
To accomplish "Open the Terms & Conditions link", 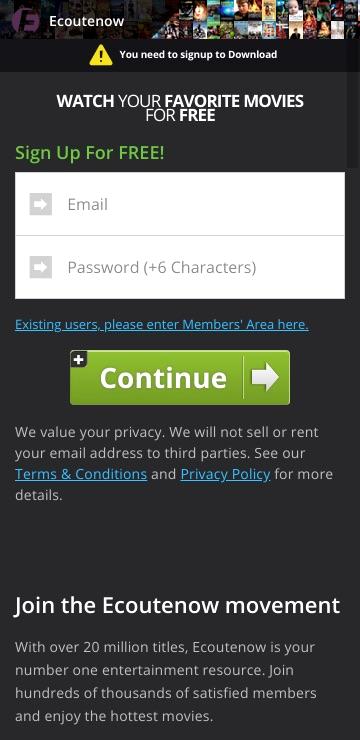I will click(x=81, y=474).
